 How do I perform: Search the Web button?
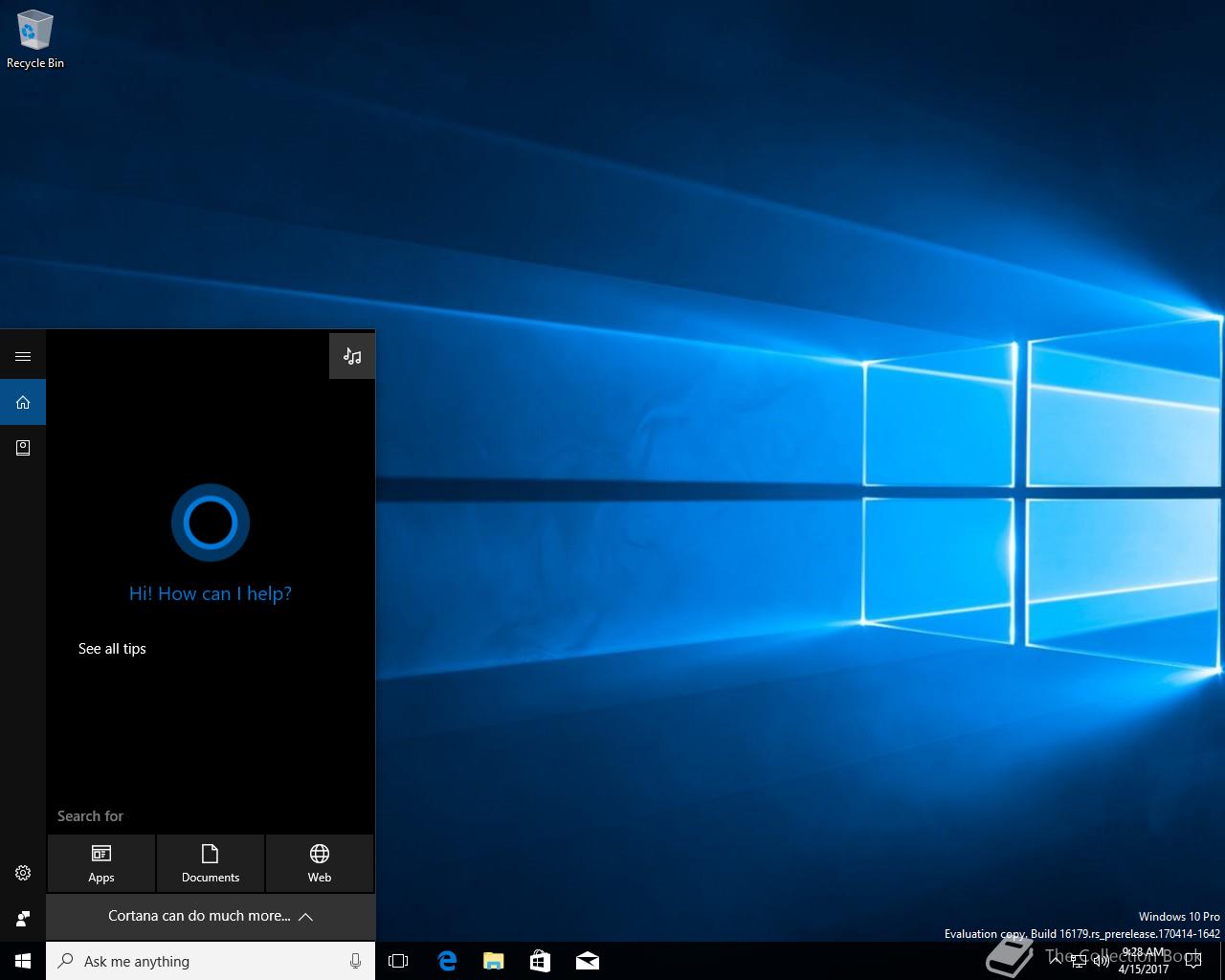click(320, 863)
